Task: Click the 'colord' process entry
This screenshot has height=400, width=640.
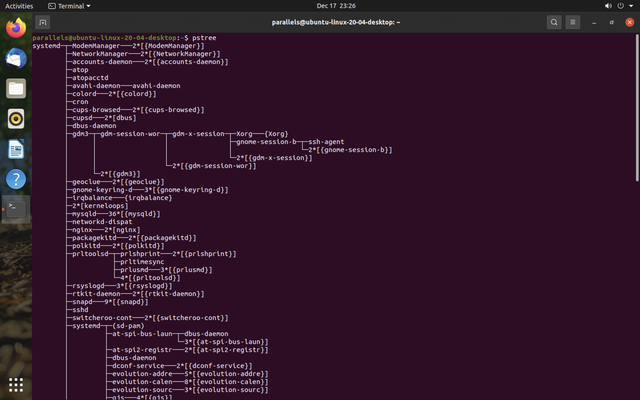Action: 84,94
